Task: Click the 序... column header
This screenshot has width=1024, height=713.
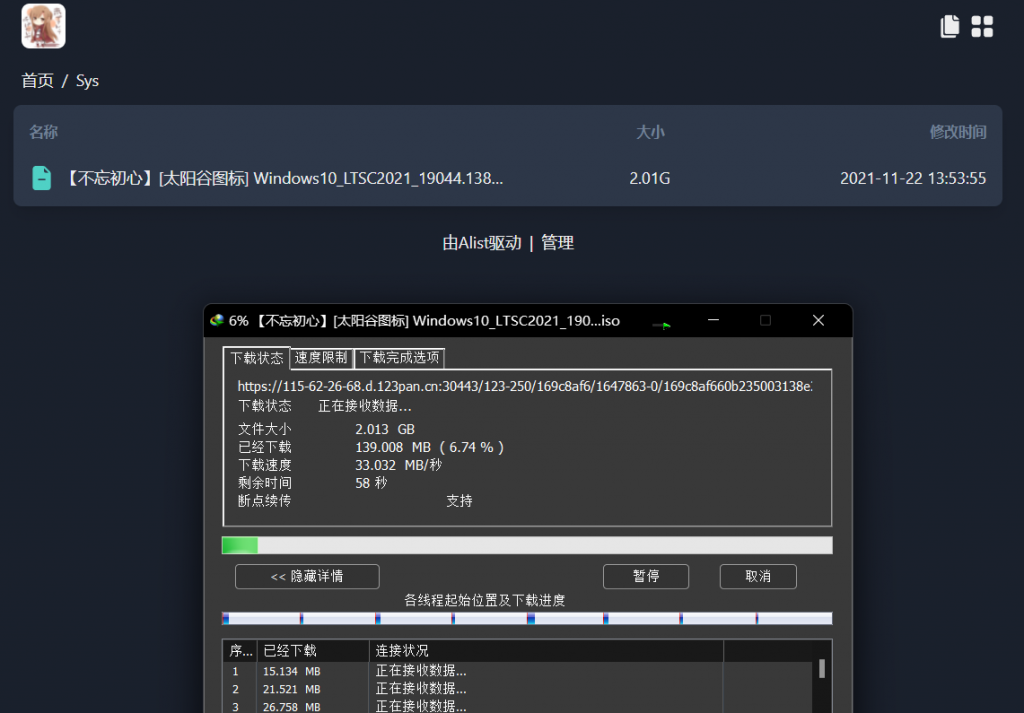Action: click(240, 651)
